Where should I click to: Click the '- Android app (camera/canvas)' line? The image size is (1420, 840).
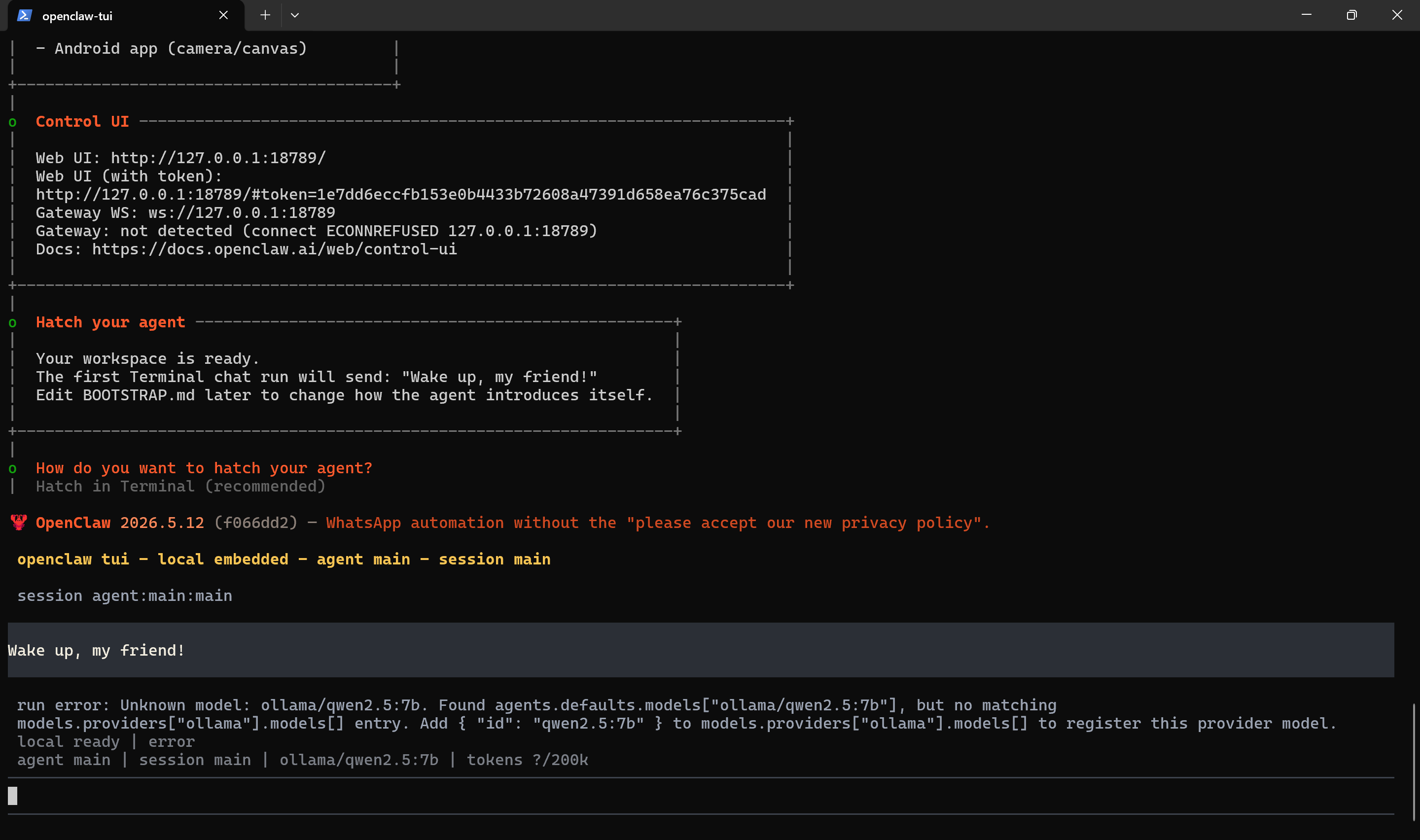click(171, 49)
